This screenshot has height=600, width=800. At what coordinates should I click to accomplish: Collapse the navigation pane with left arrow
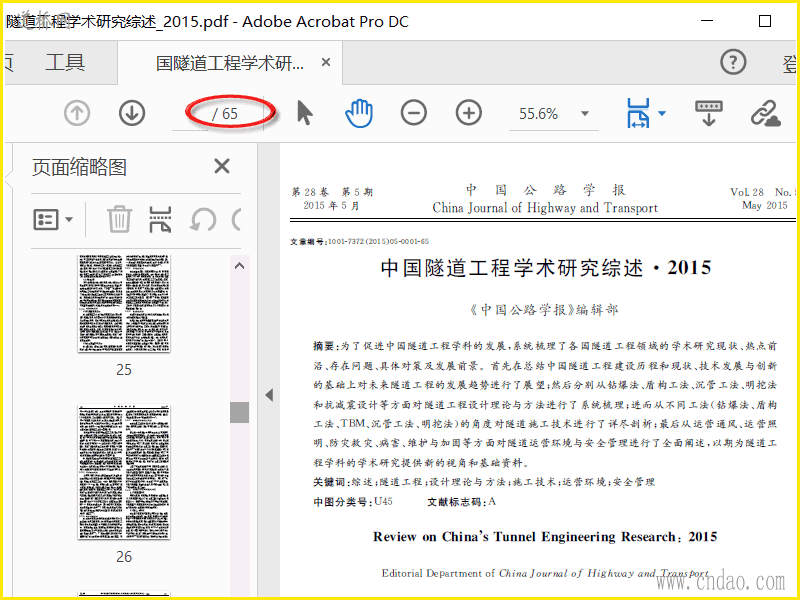click(269, 395)
